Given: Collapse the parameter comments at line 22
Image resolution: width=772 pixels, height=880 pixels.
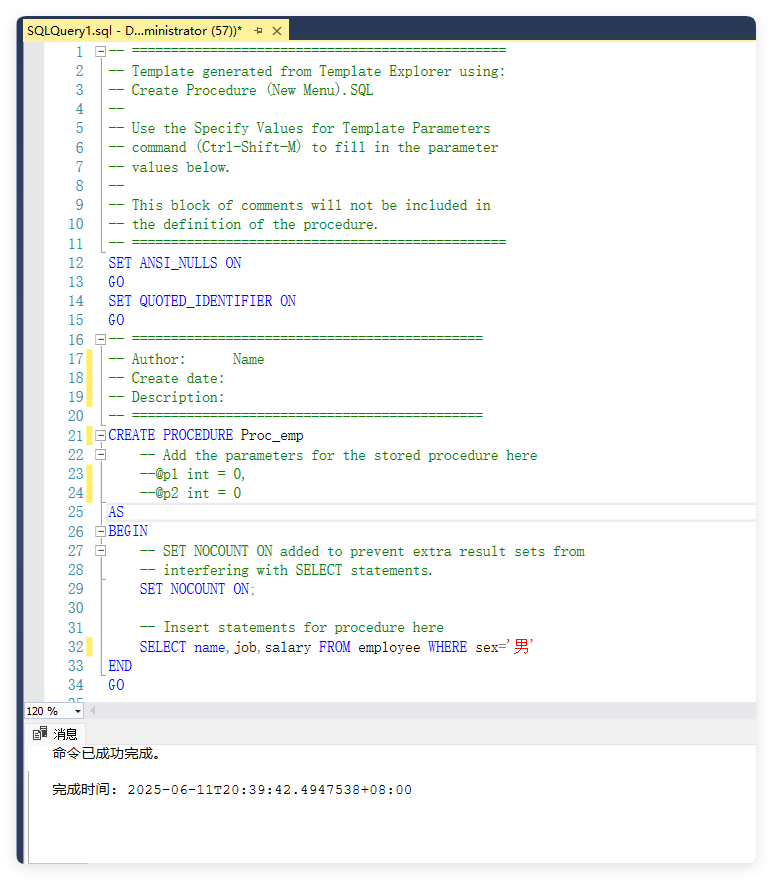Looking at the screenshot, I should pyautogui.click(x=100, y=455).
